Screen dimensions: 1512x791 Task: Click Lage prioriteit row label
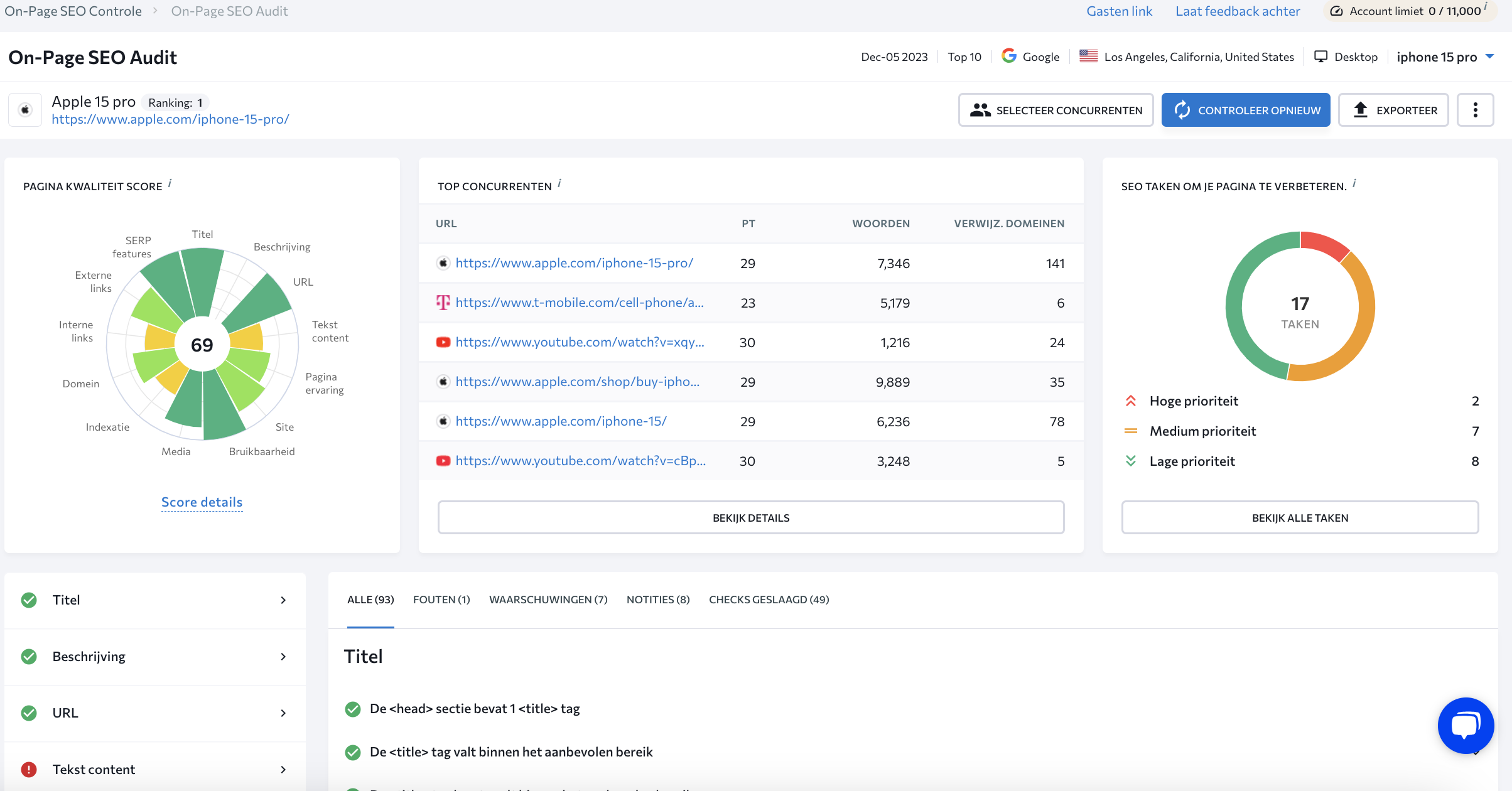(x=1192, y=461)
